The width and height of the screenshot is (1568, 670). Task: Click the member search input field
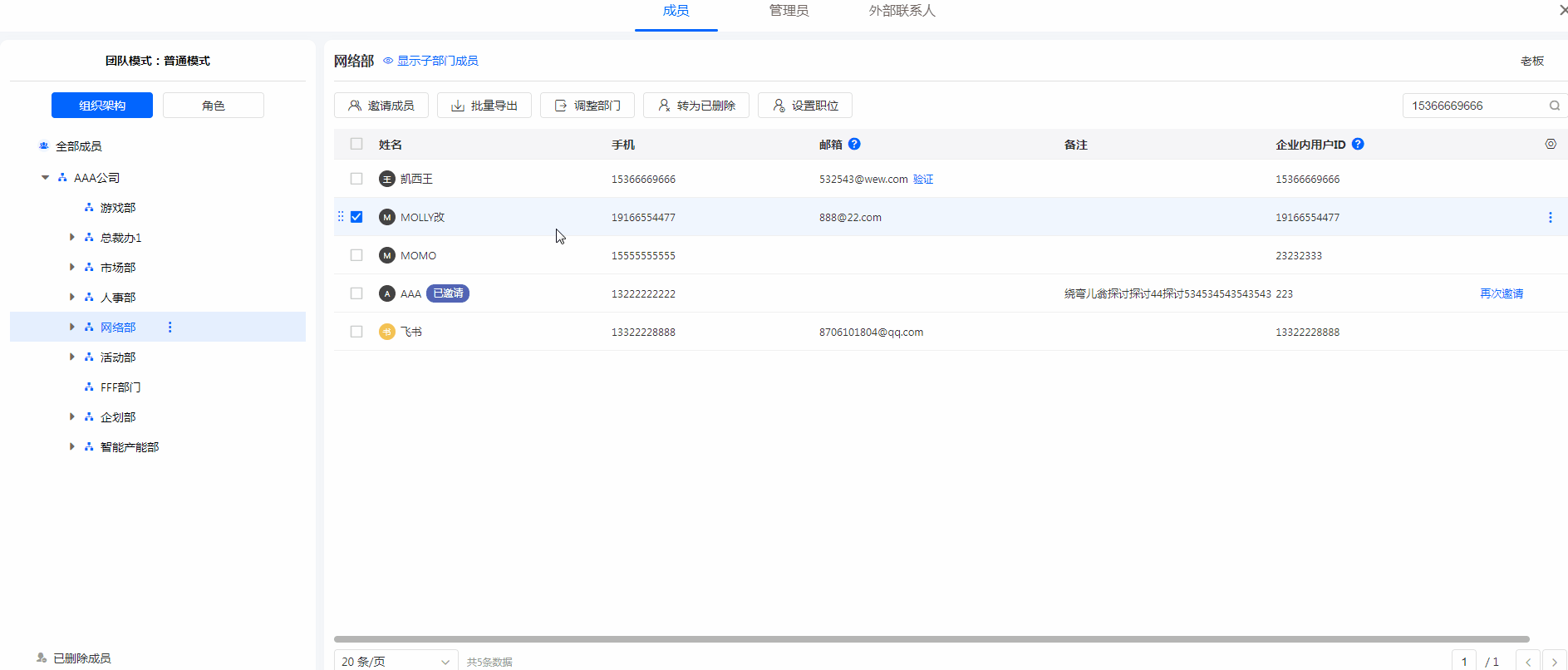[x=1474, y=106]
